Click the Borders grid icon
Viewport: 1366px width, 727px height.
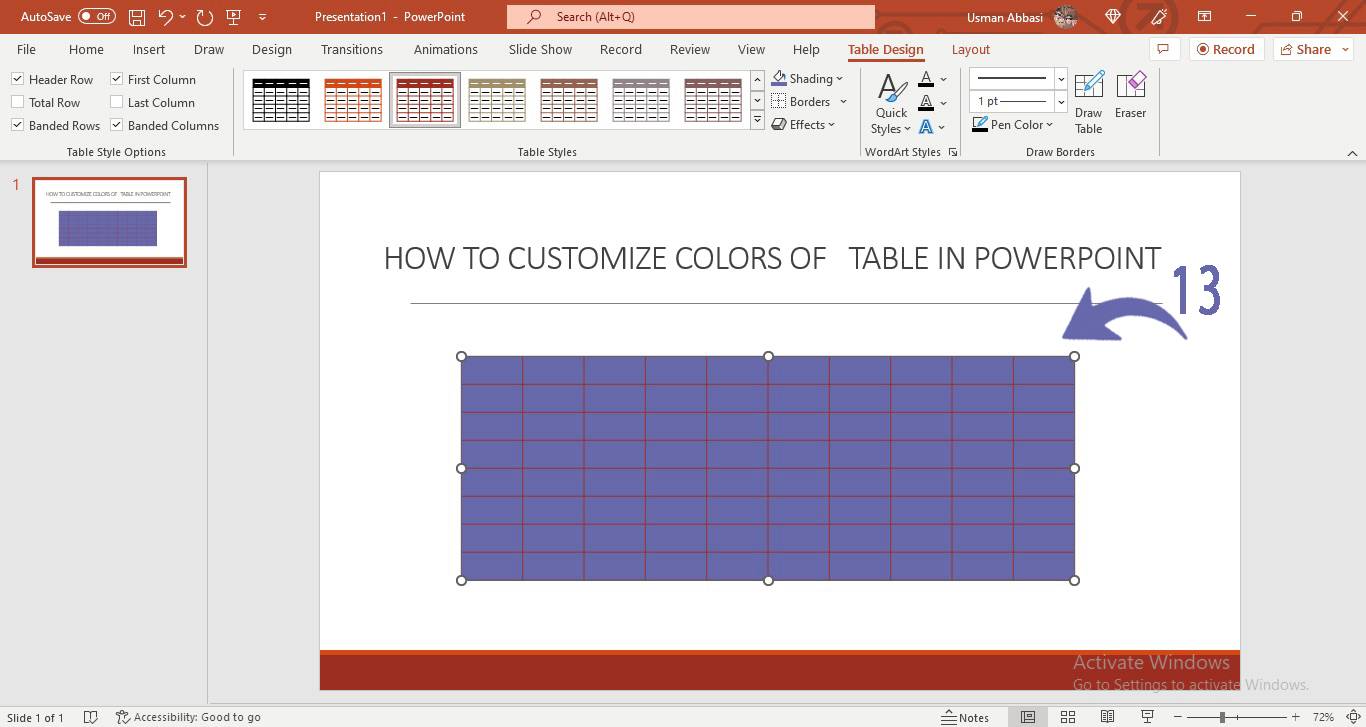(779, 101)
